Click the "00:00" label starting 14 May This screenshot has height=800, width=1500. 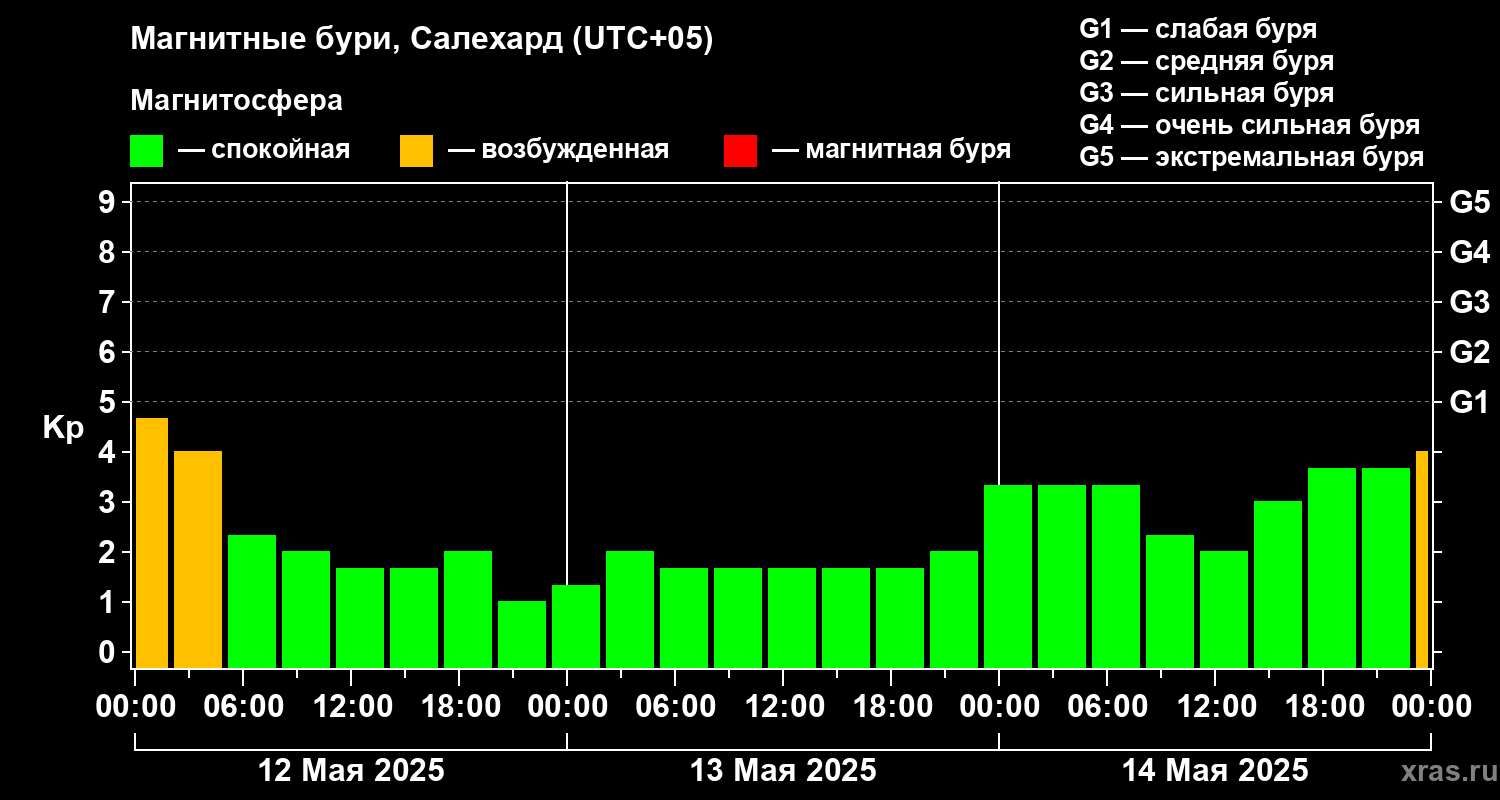[x=999, y=707]
